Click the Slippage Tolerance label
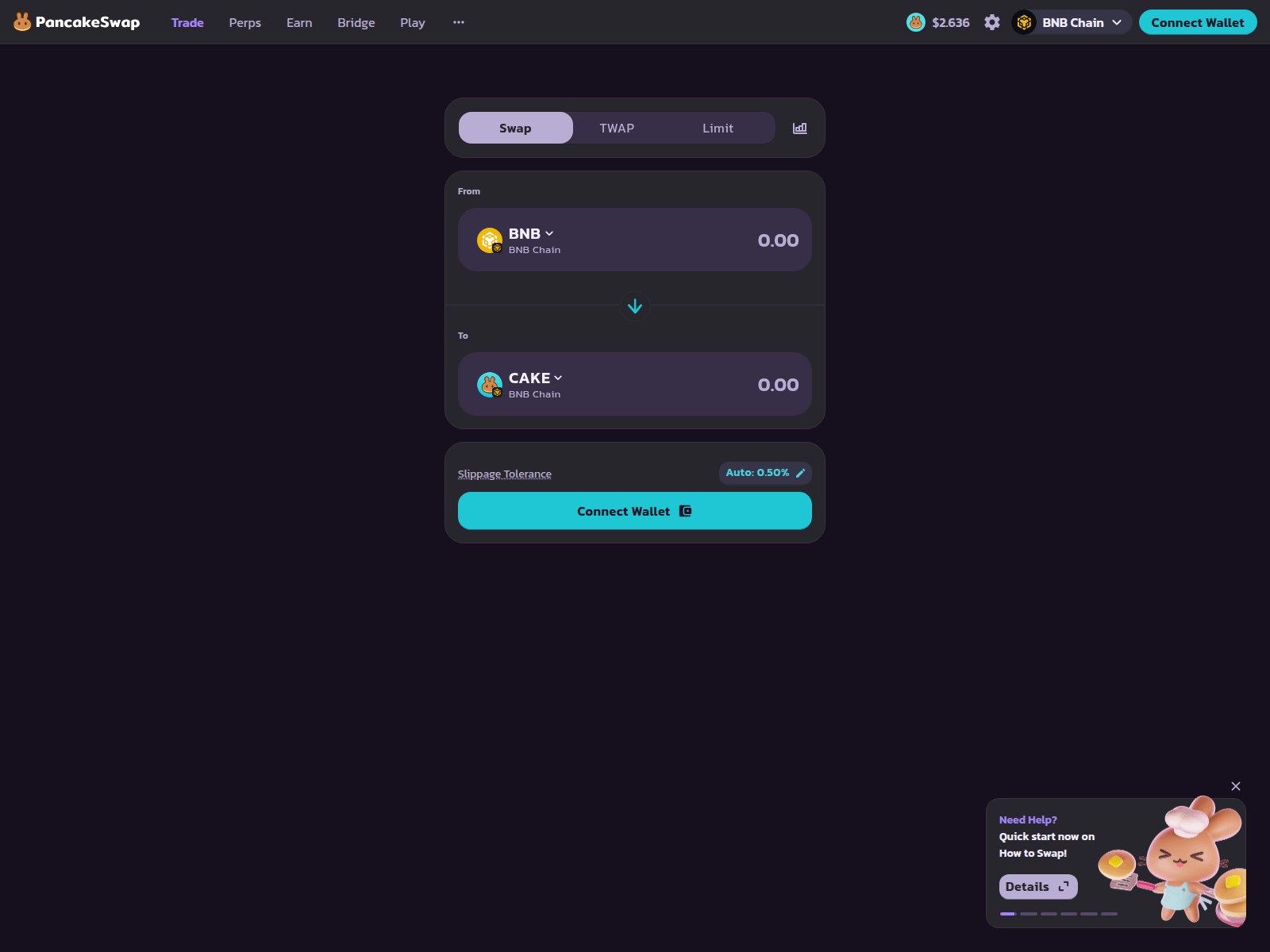 [x=505, y=474]
